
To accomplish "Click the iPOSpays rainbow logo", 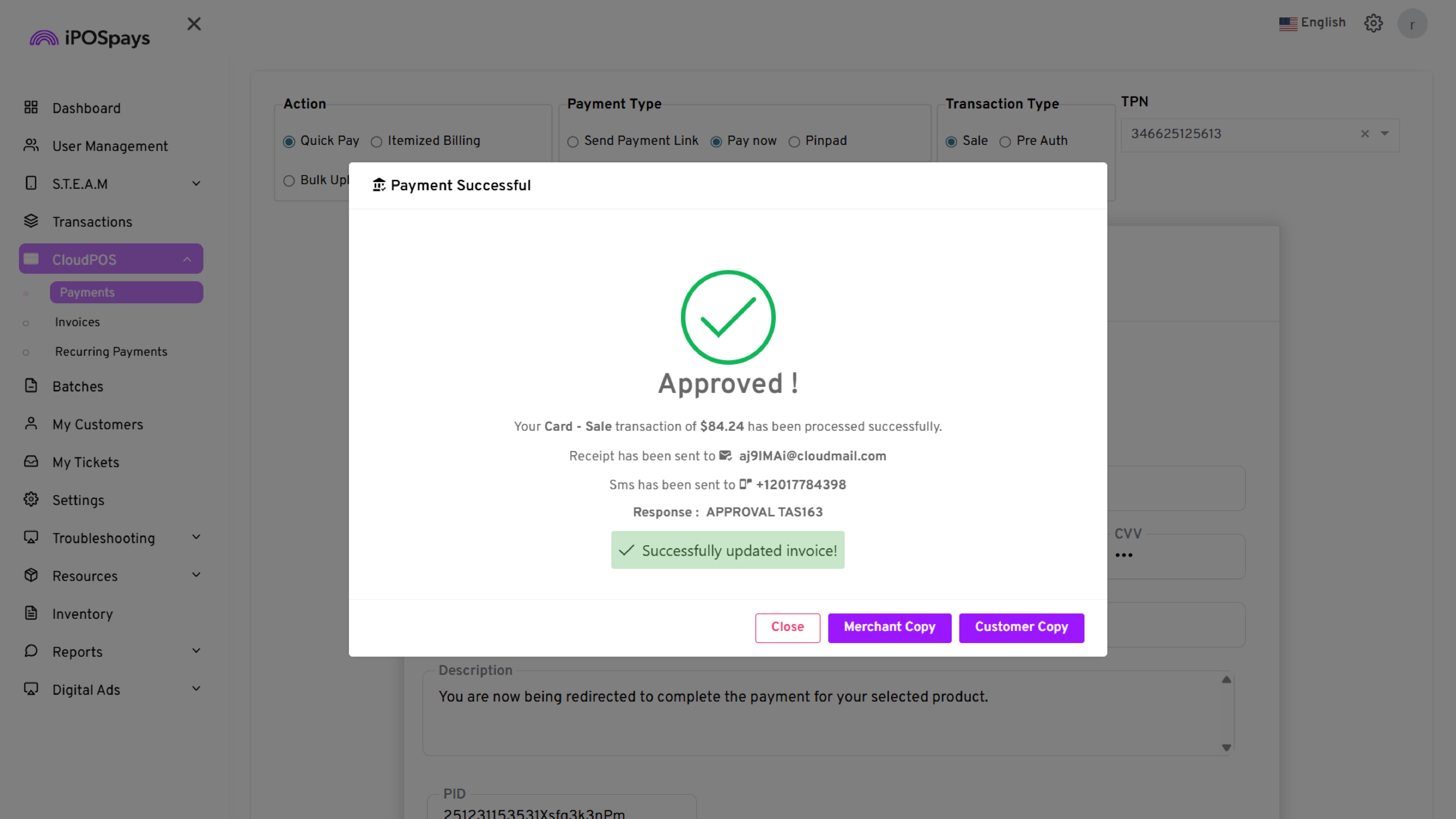I will pos(44,38).
